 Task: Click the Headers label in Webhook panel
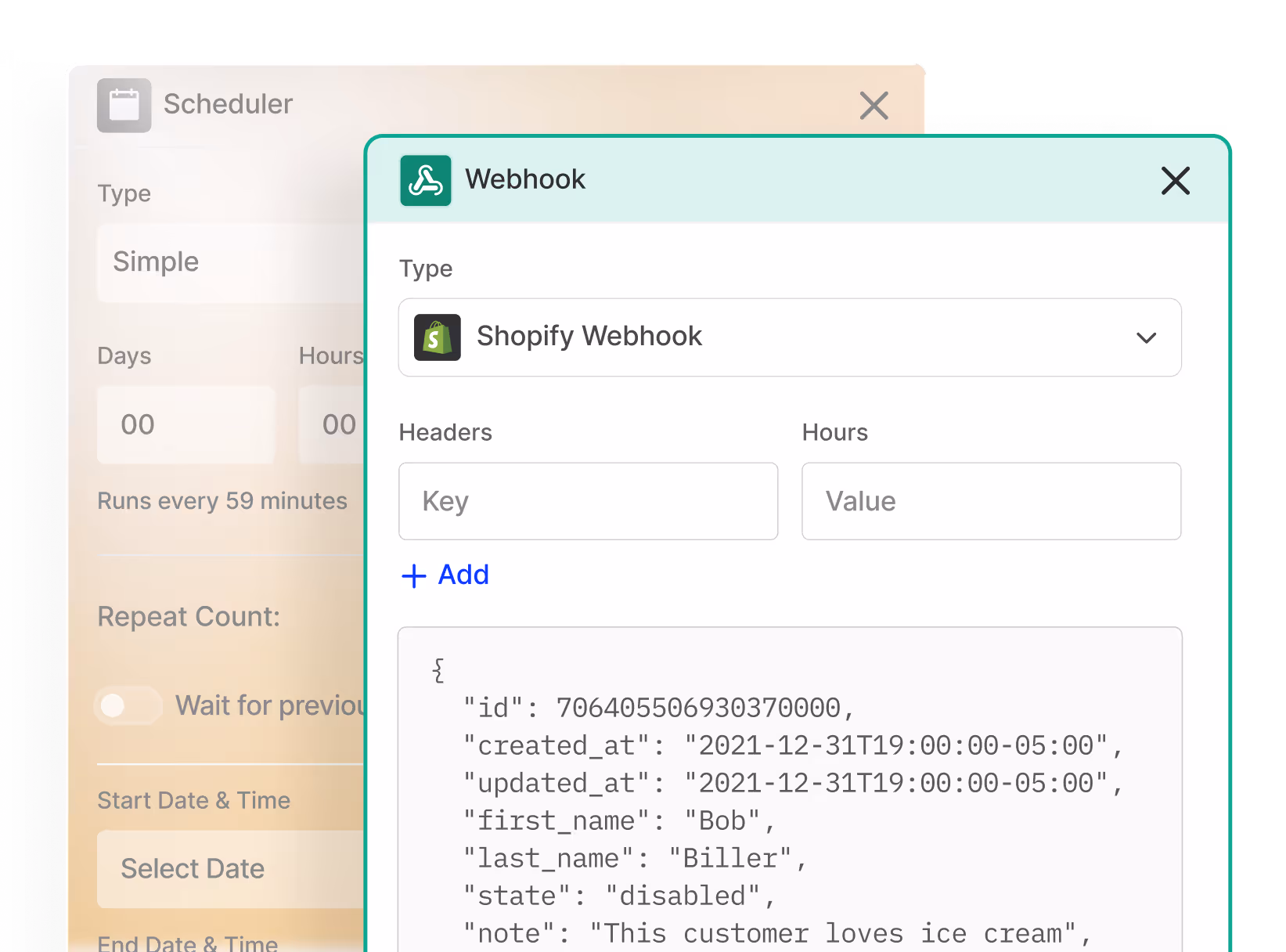[x=445, y=432]
